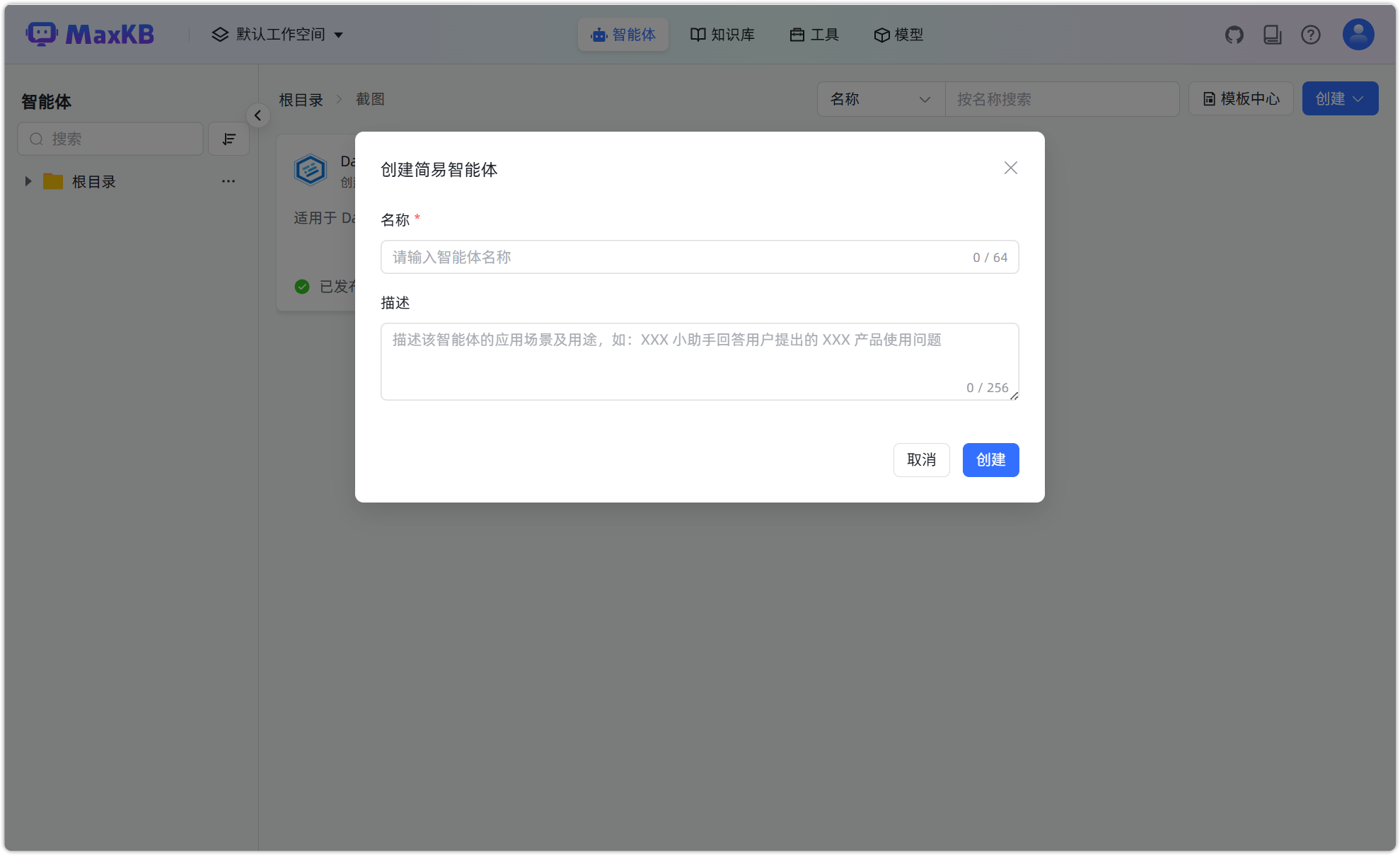
Task: Click the 根目录 folder icon in sidebar
Action: [x=53, y=181]
